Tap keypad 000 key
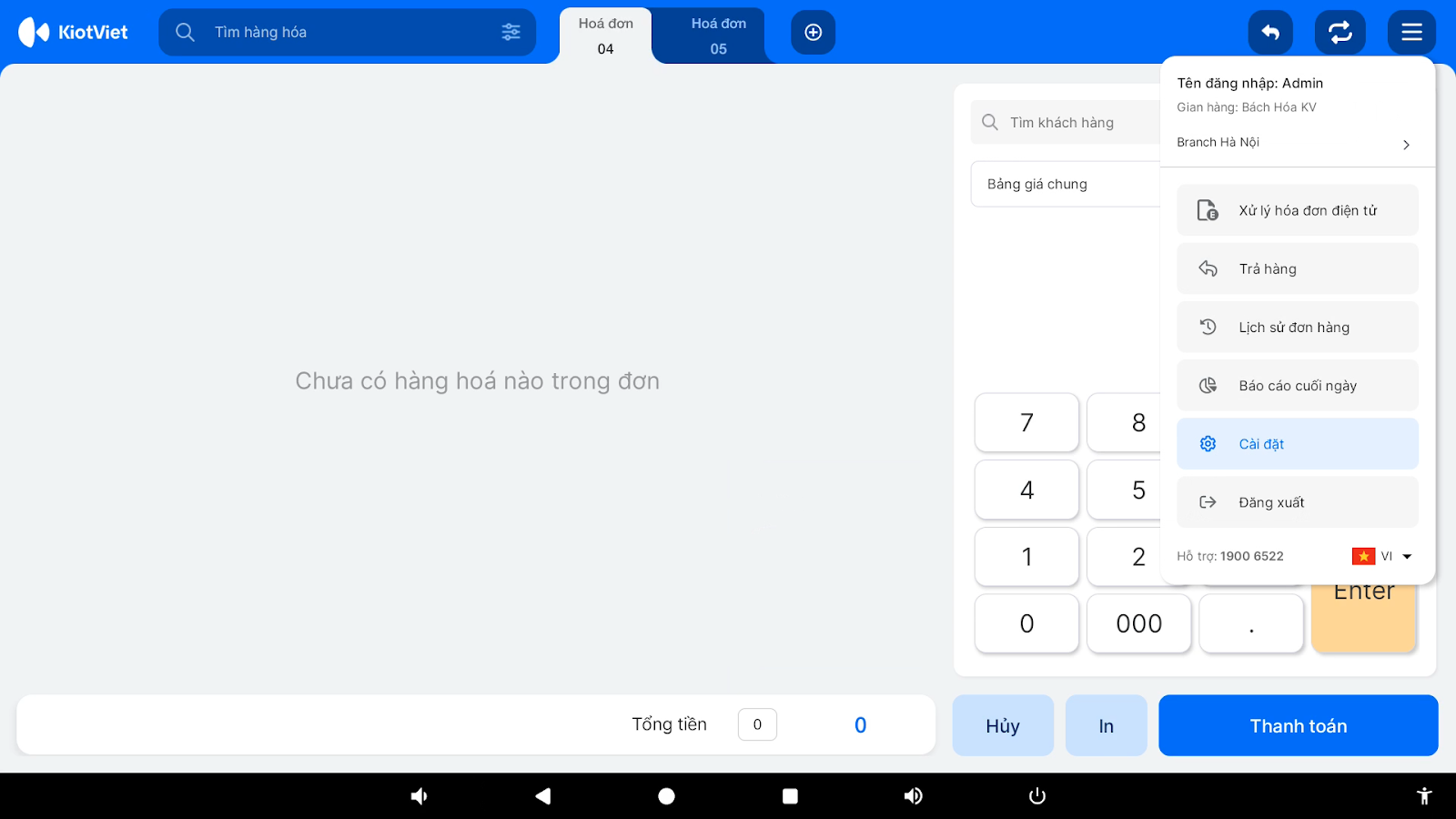Screen dimensions: 1456x819 1139,623
